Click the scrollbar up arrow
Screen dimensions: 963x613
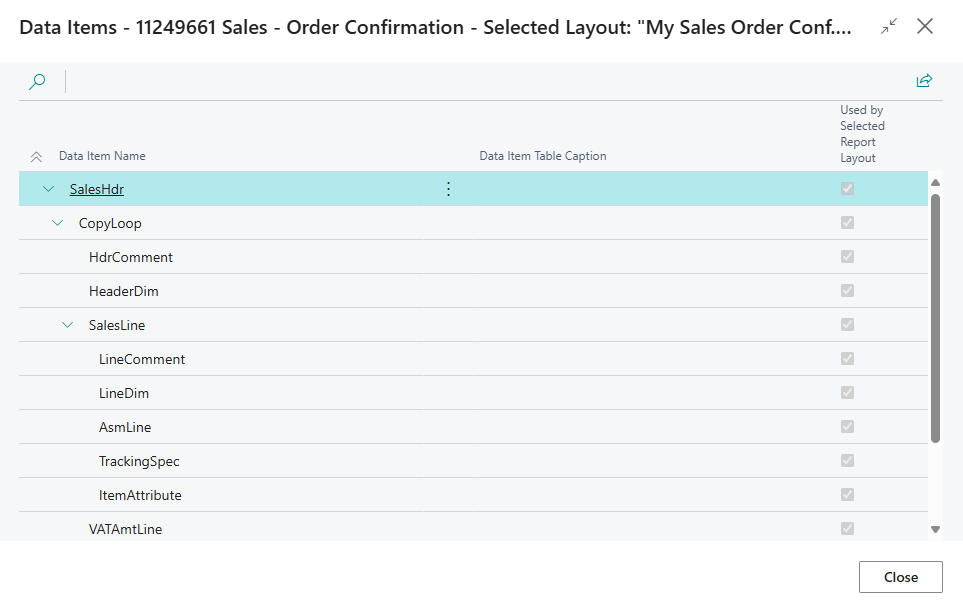935,182
